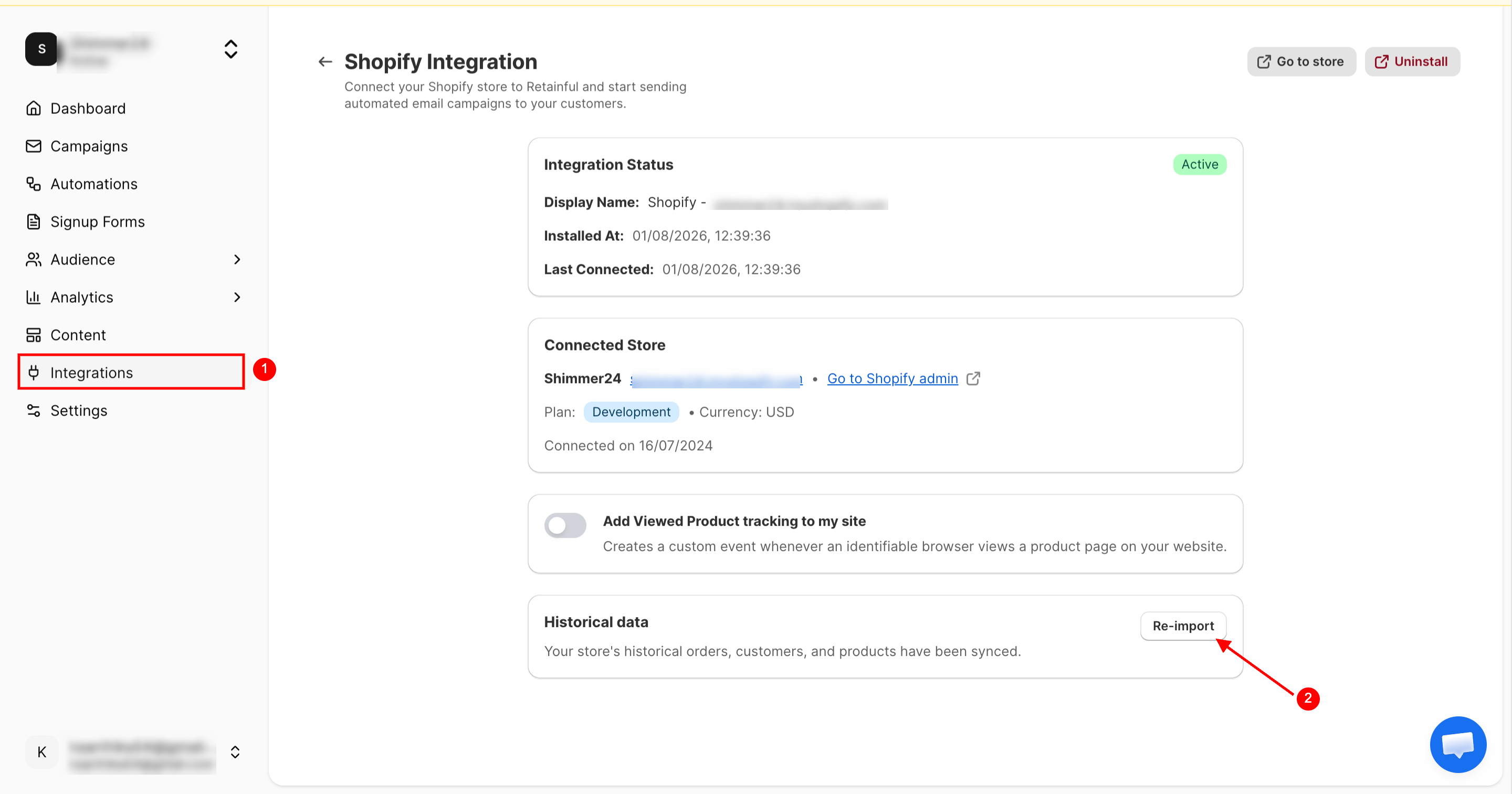The width and height of the screenshot is (1512, 794).
Task: Open the Settings menu item
Action: 131,411
